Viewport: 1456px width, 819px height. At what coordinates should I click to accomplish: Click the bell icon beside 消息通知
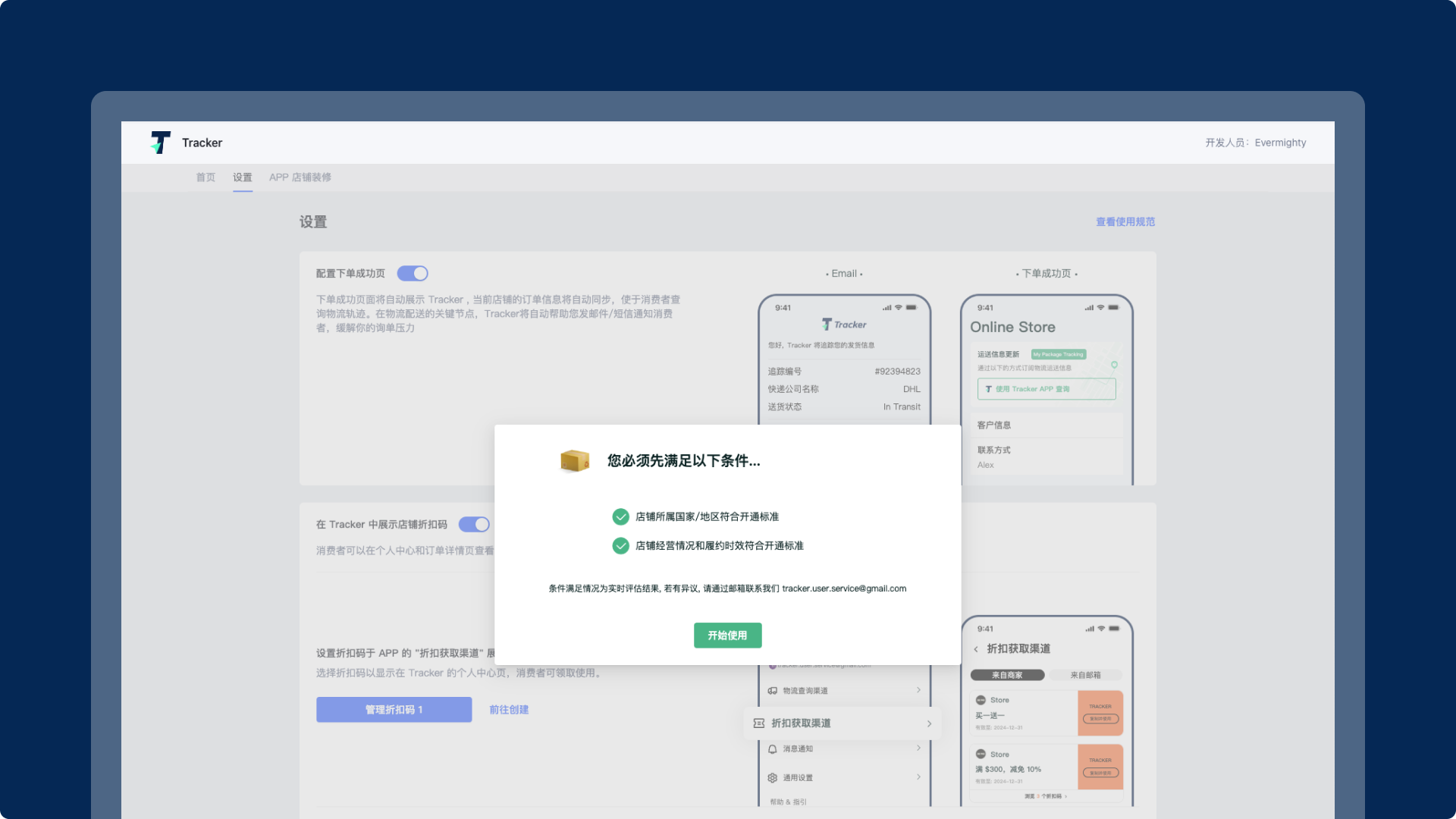(772, 749)
